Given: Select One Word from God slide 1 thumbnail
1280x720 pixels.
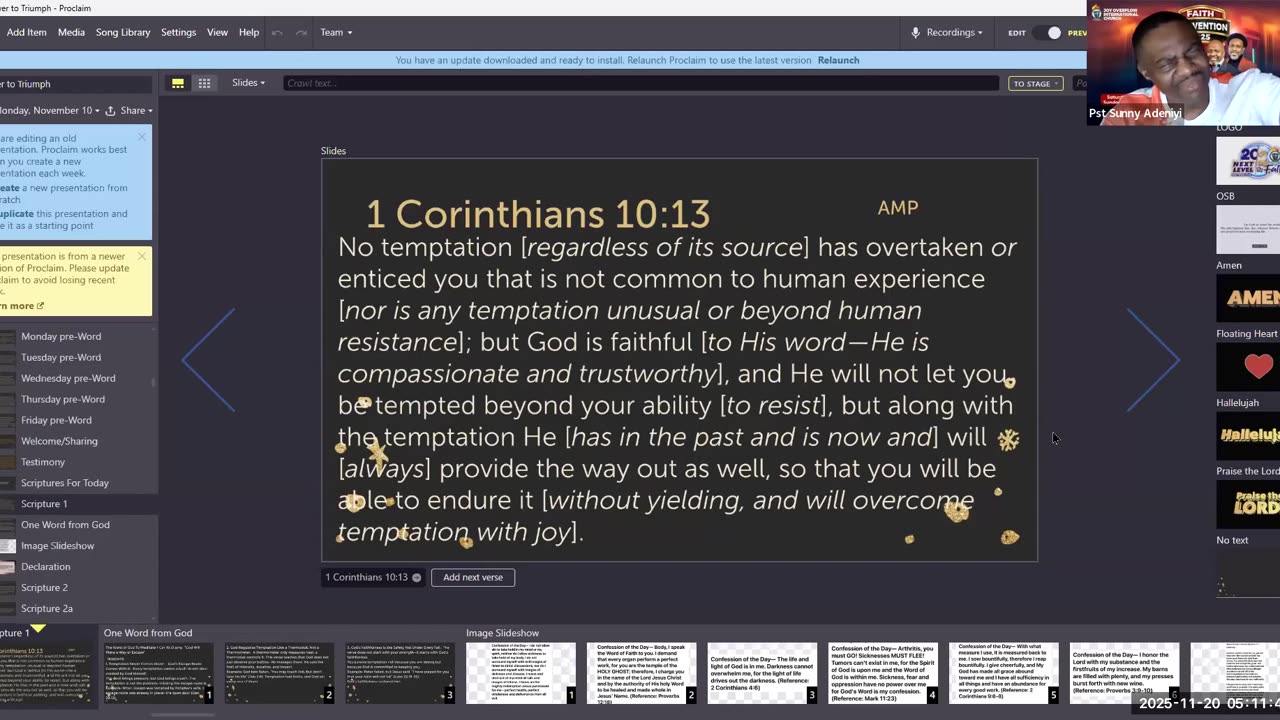Looking at the screenshot, I should tap(158, 672).
